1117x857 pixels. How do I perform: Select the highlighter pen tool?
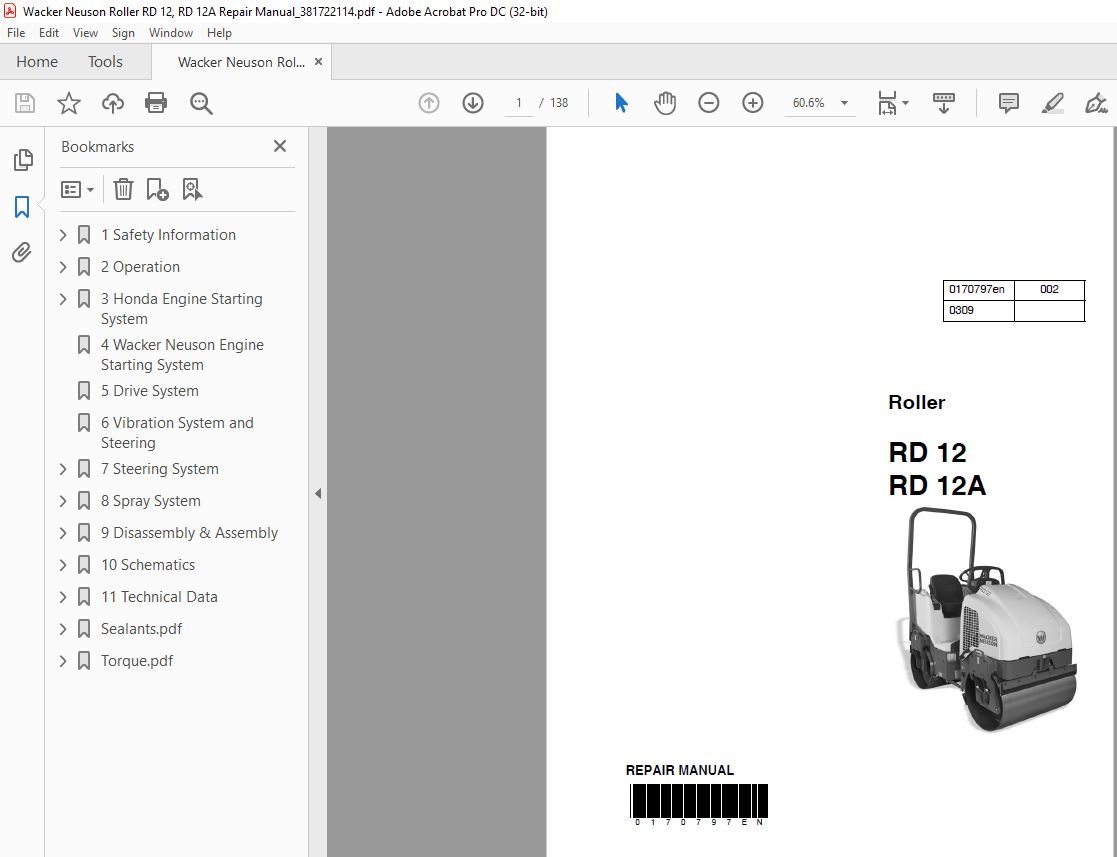(1053, 103)
